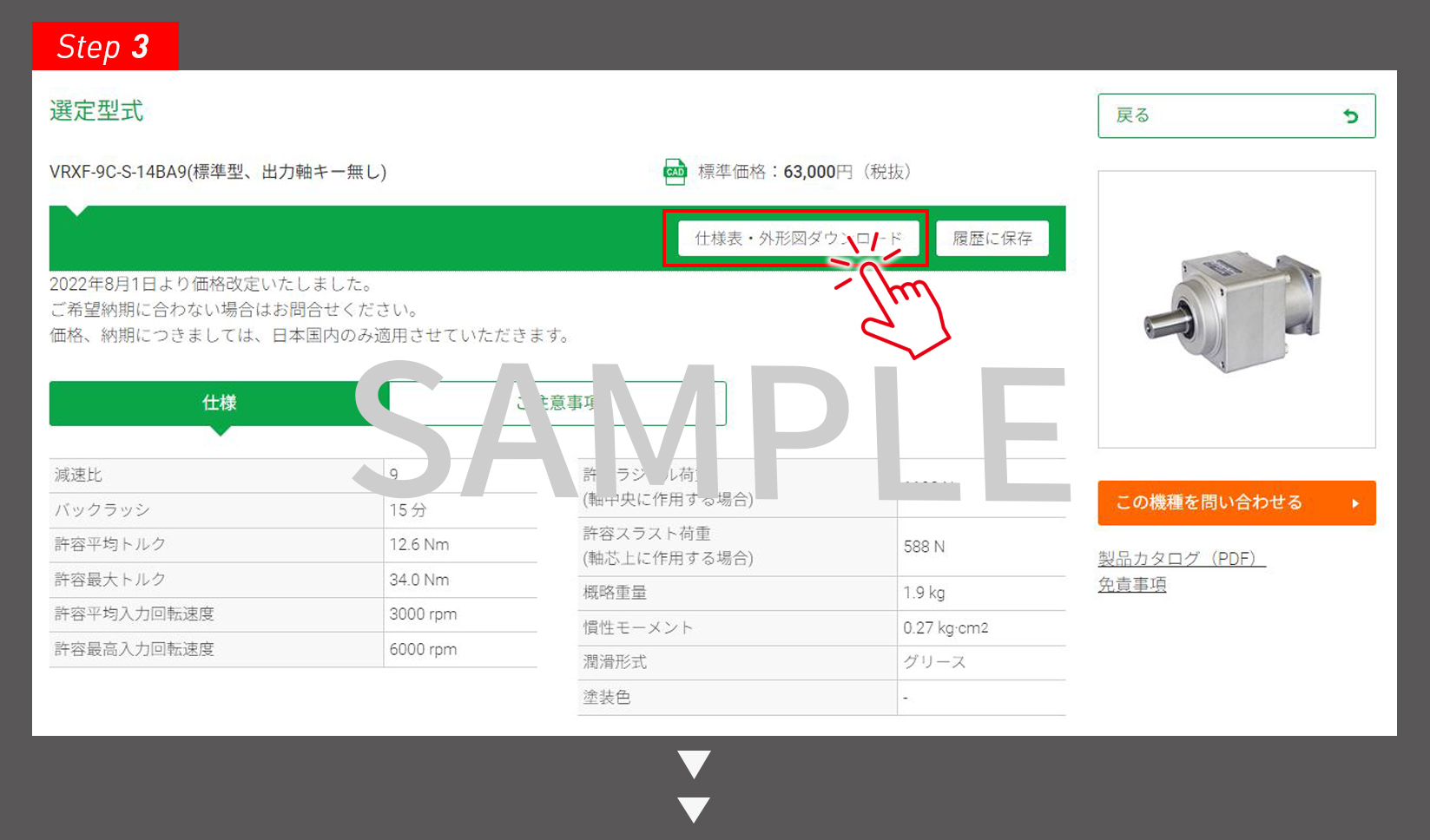The width and height of the screenshot is (1430, 840).
Task: Click the グリース lubrication value
Action: click(934, 662)
